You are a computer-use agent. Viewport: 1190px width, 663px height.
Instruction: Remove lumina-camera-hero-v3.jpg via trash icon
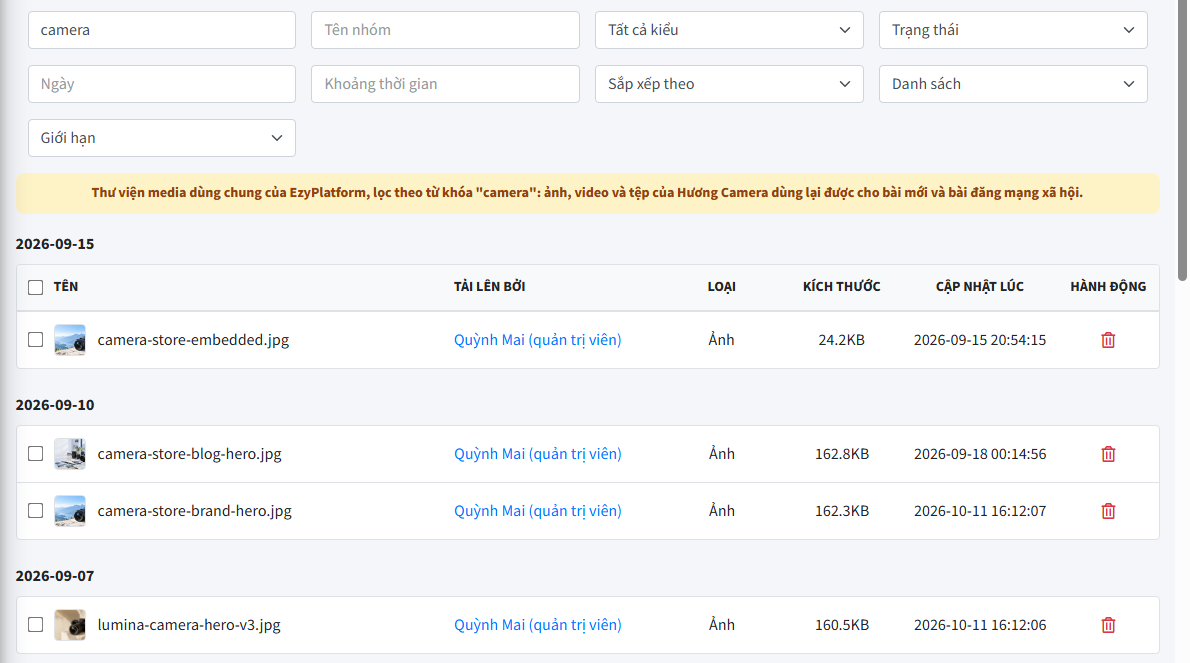coord(1108,625)
